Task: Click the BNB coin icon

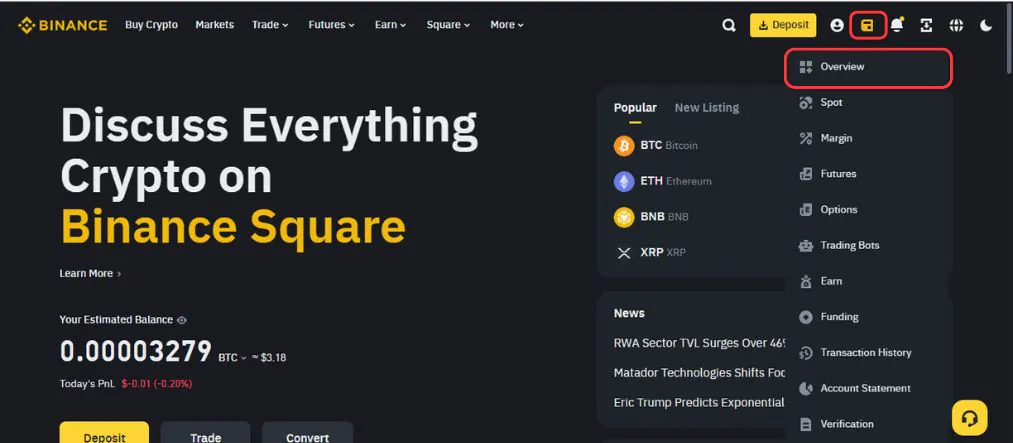Action: click(624, 217)
